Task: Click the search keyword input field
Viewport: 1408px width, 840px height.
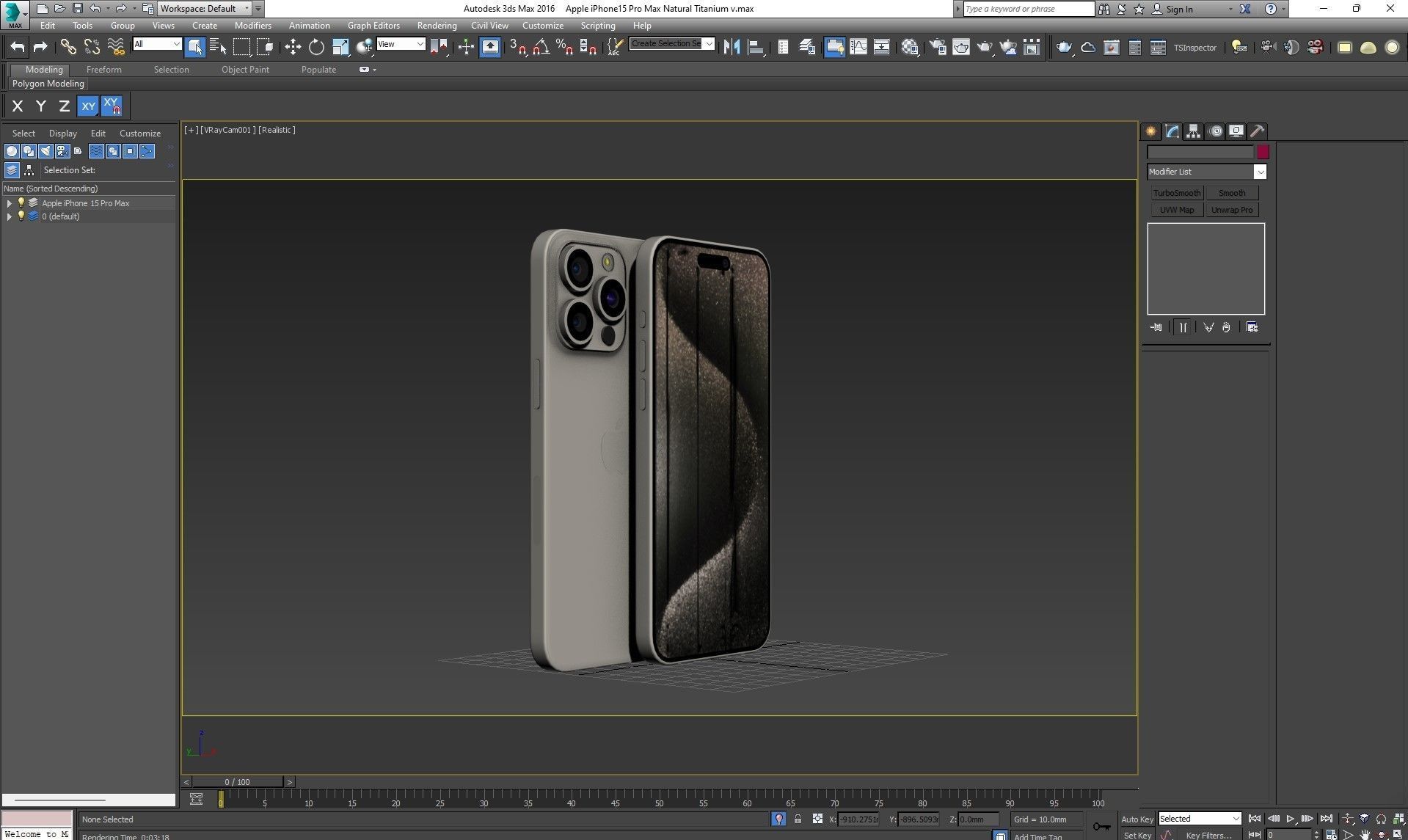Action: [1029, 9]
